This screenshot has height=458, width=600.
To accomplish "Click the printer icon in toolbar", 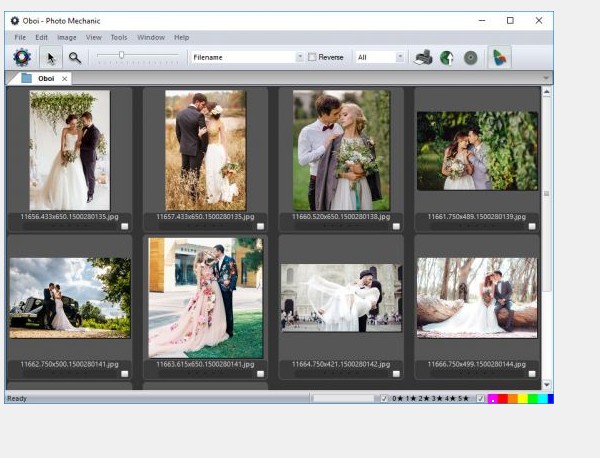I will coord(423,58).
